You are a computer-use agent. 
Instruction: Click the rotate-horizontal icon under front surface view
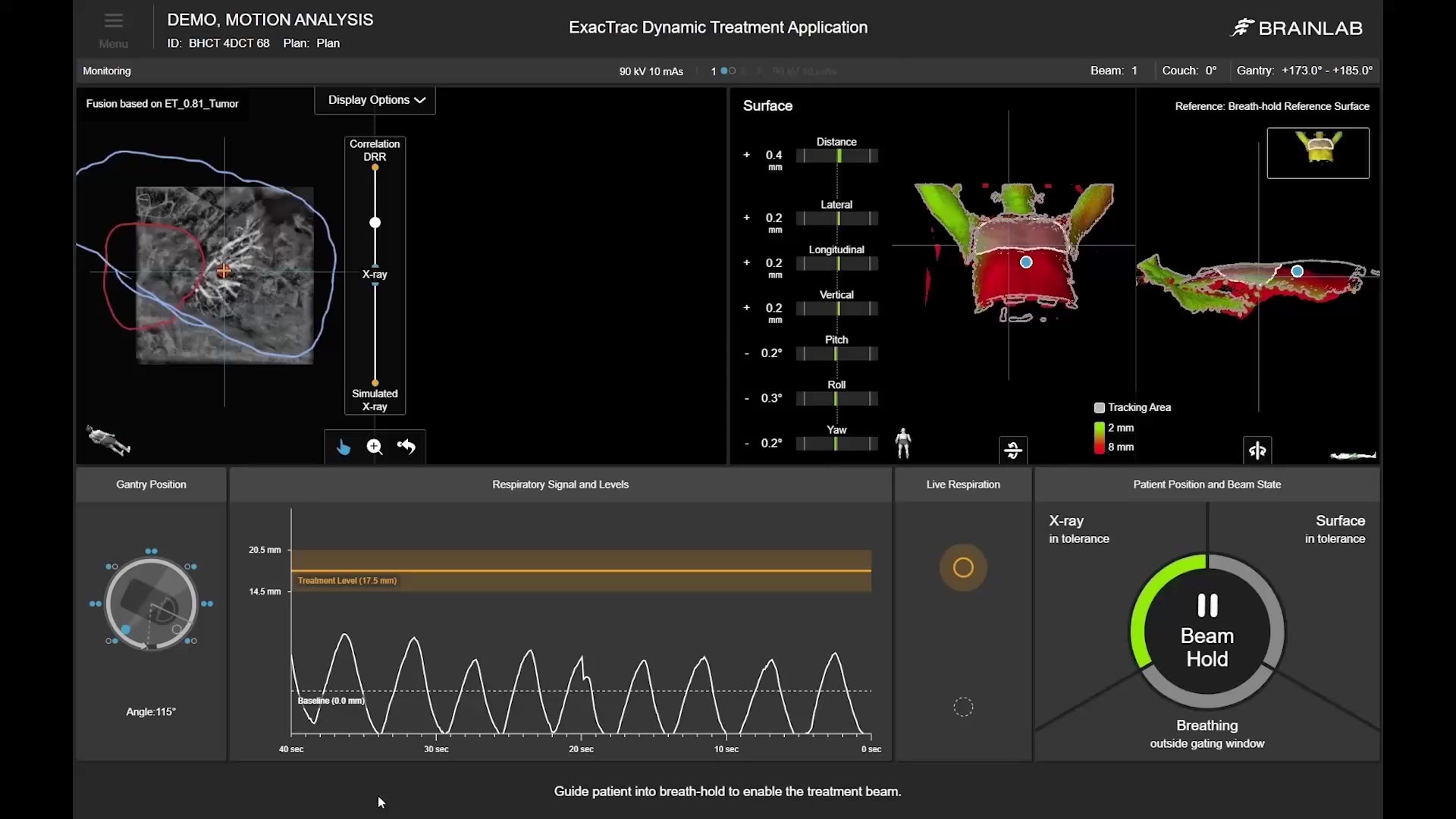pyautogui.click(x=1013, y=450)
